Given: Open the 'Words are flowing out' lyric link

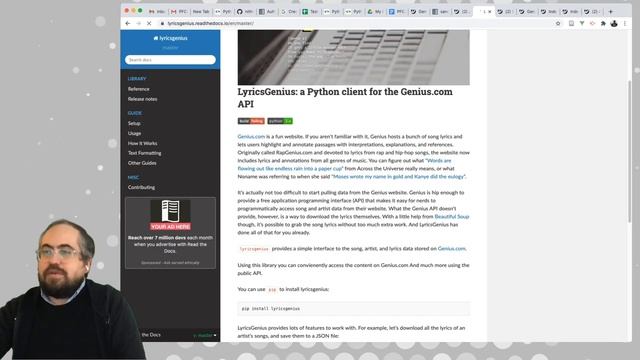Looking at the screenshot, I should (x=345, y=164).
